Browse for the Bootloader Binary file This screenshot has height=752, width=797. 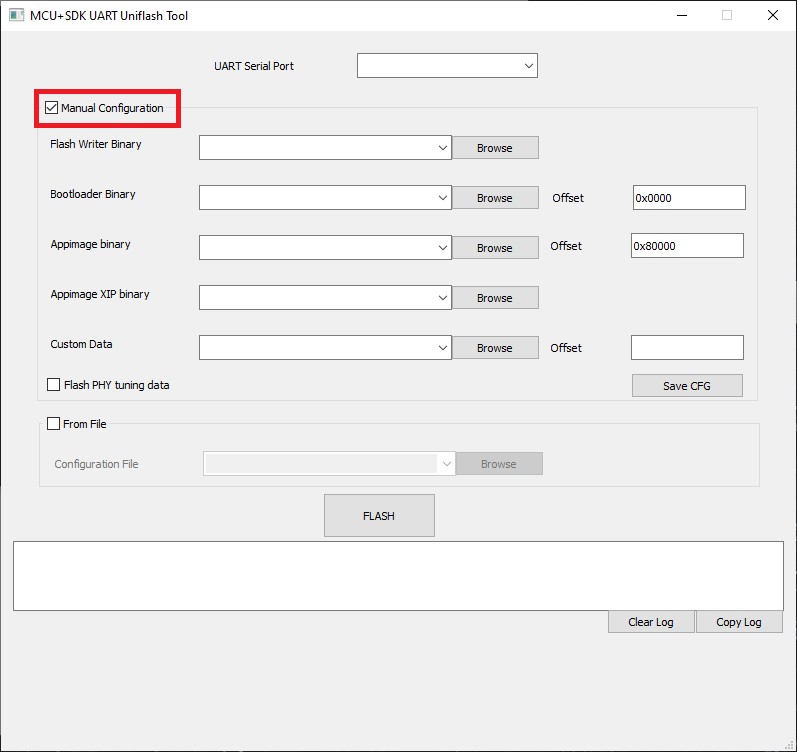494,198
